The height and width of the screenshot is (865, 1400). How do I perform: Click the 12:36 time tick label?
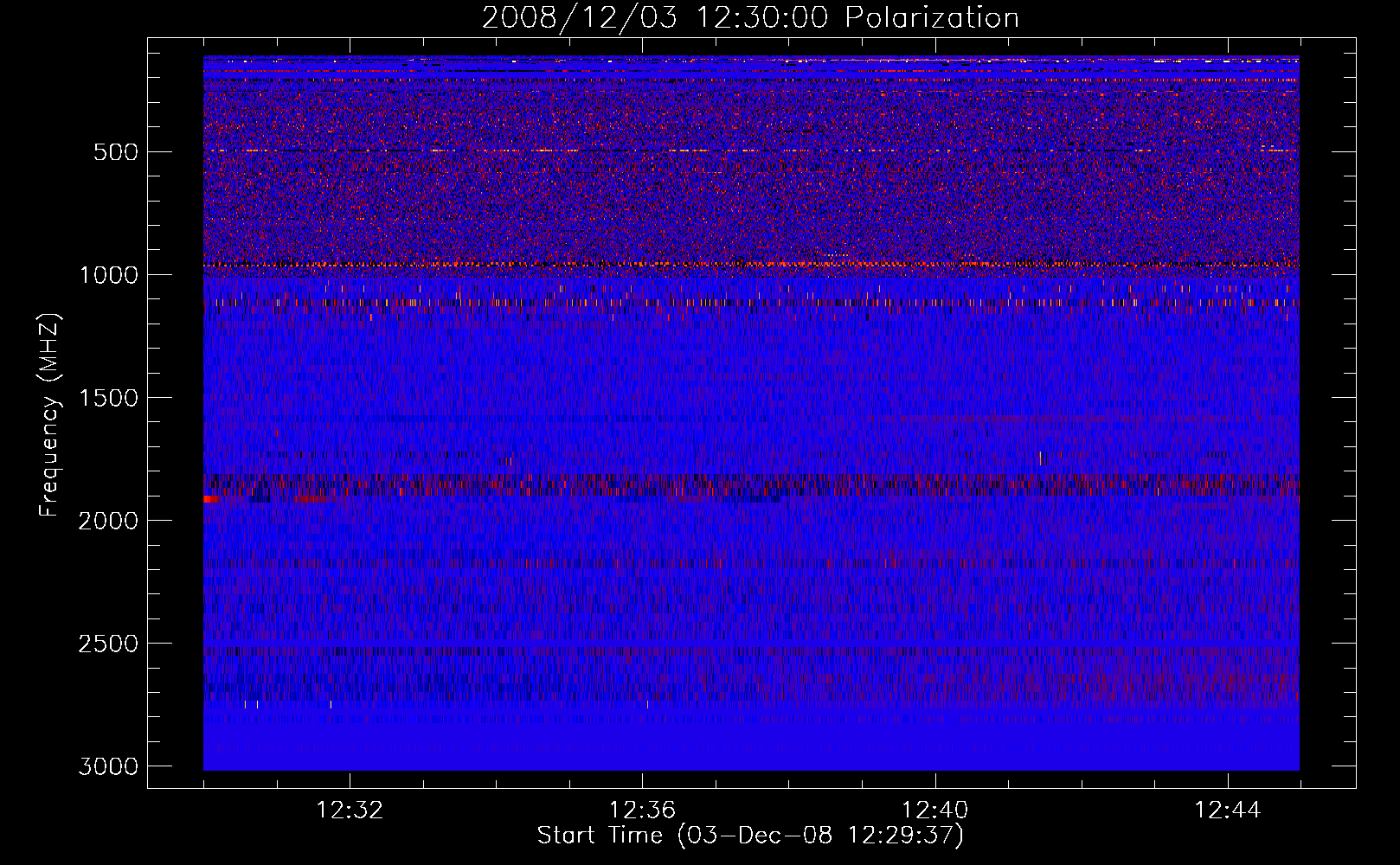(642, 811)
